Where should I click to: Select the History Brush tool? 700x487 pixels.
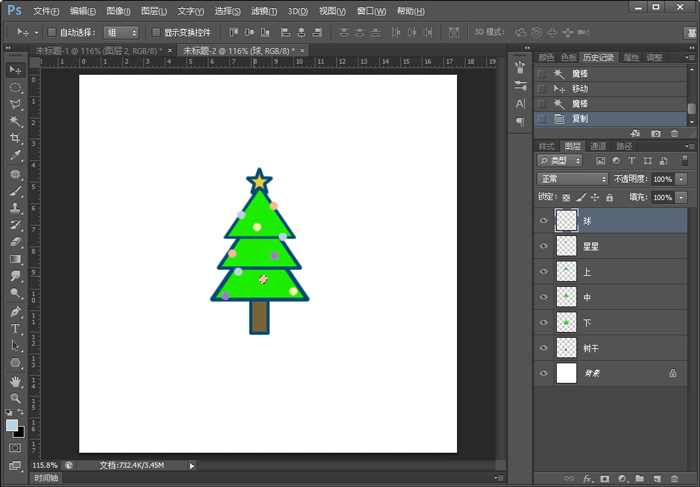click(x=15, y=225)
